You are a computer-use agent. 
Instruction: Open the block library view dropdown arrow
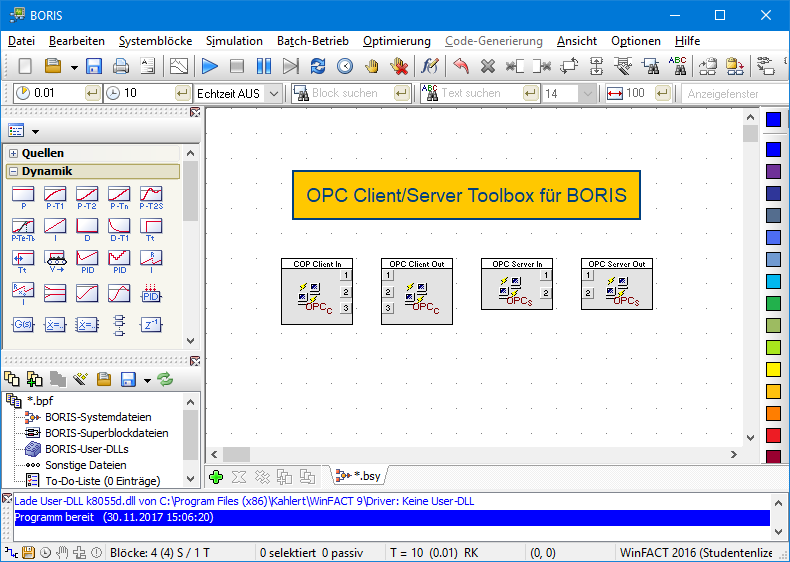coord(36,132)
